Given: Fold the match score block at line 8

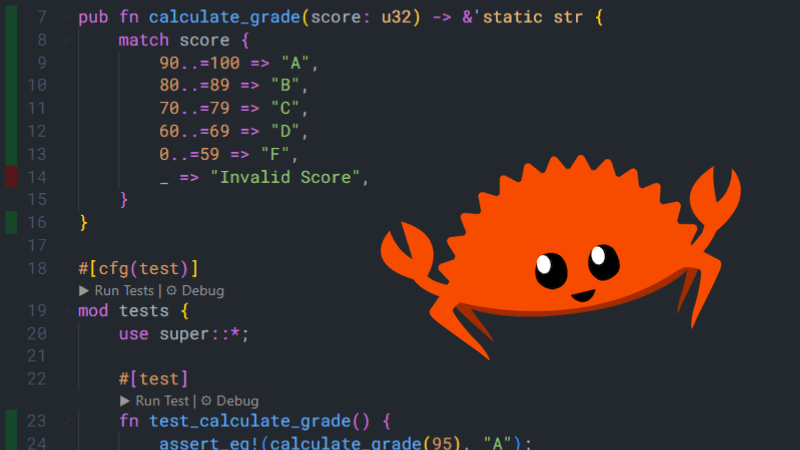Looking at the screenshot, I should (x=64, y=41).
